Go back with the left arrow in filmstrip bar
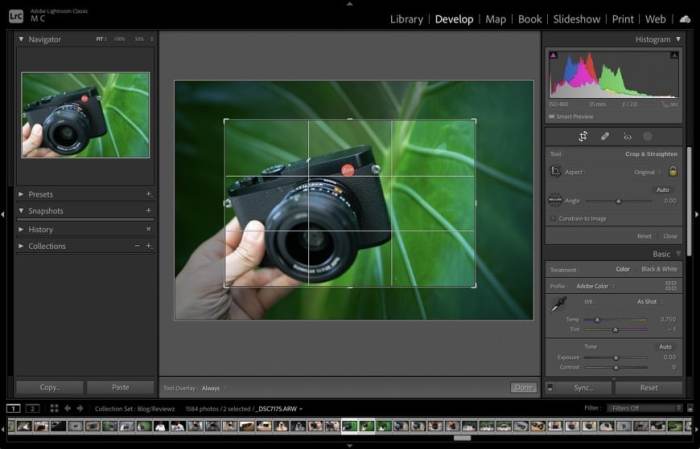The height and width of the screenshot is (449, 700). click(67, 408)
